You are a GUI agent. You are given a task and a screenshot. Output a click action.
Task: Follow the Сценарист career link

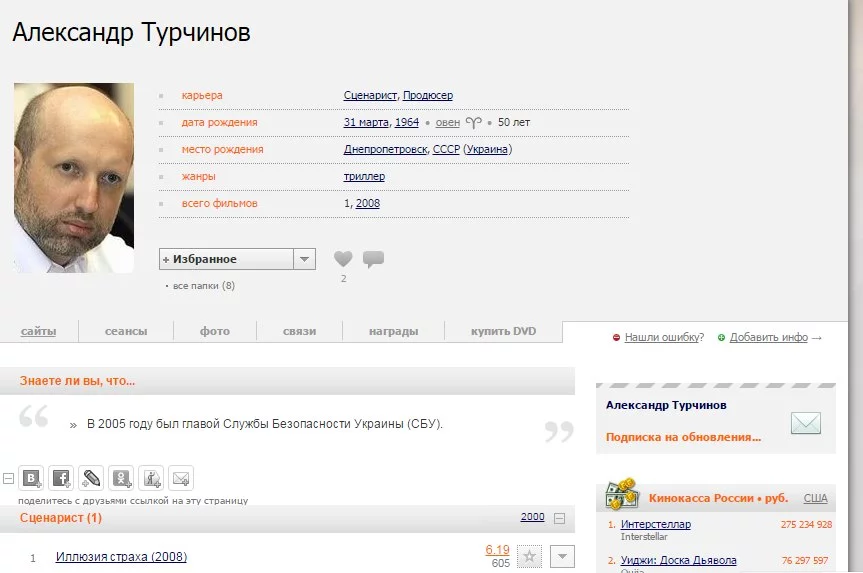click(370, 95)
